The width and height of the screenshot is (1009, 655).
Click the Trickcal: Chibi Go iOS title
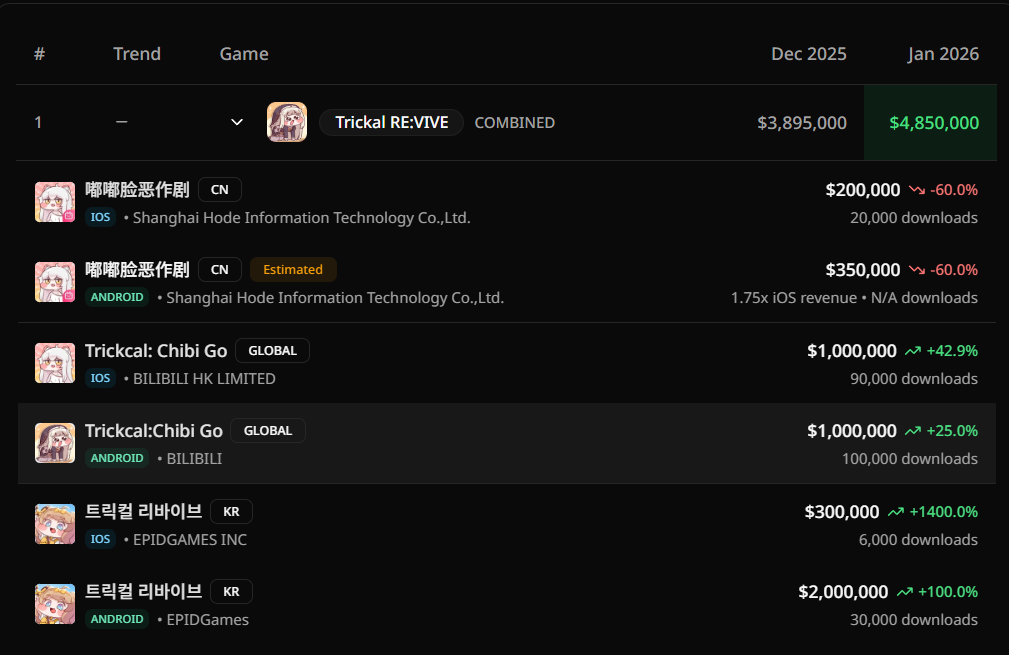pyautogui.click(x=156, y=351)
